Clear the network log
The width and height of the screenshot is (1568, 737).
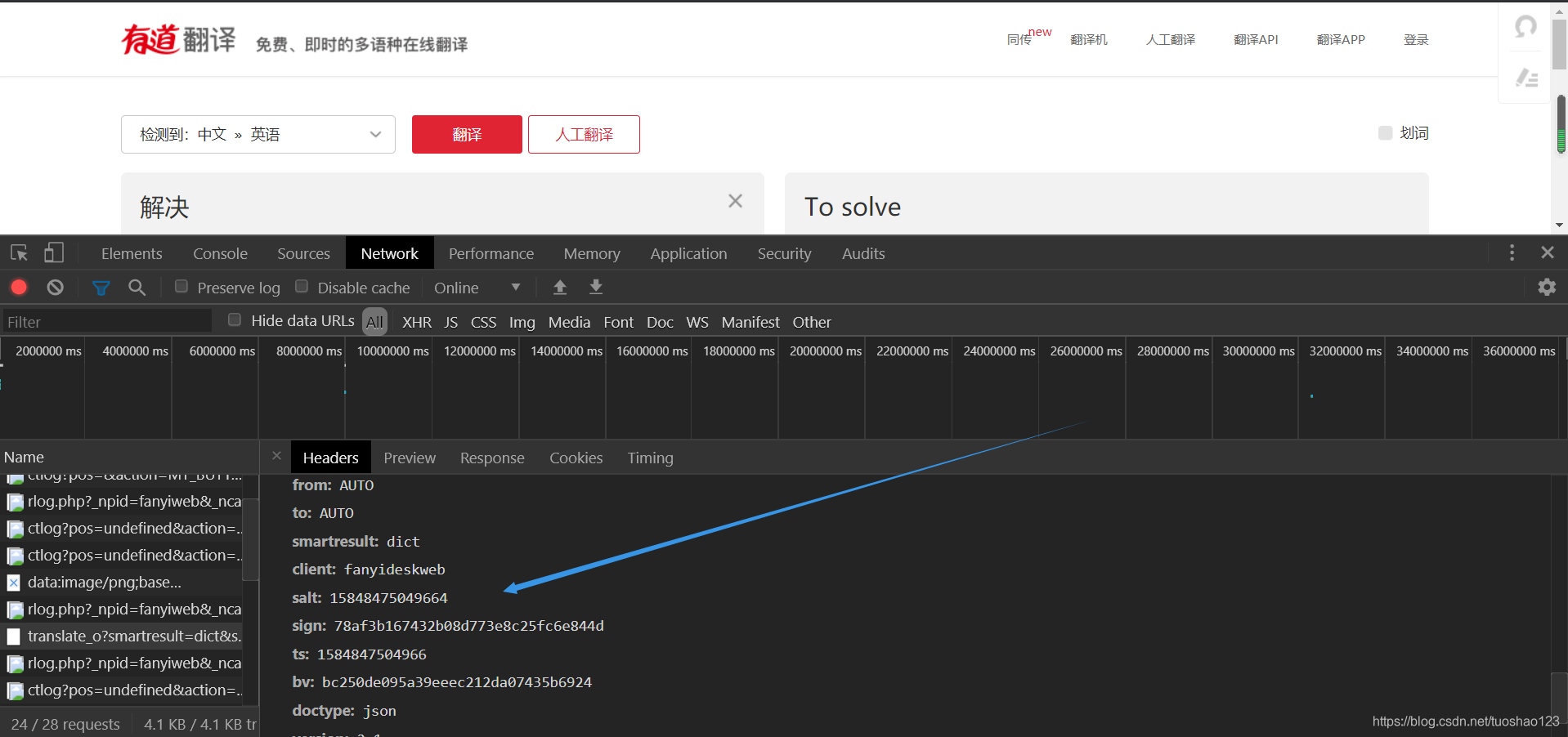(55, 287)
